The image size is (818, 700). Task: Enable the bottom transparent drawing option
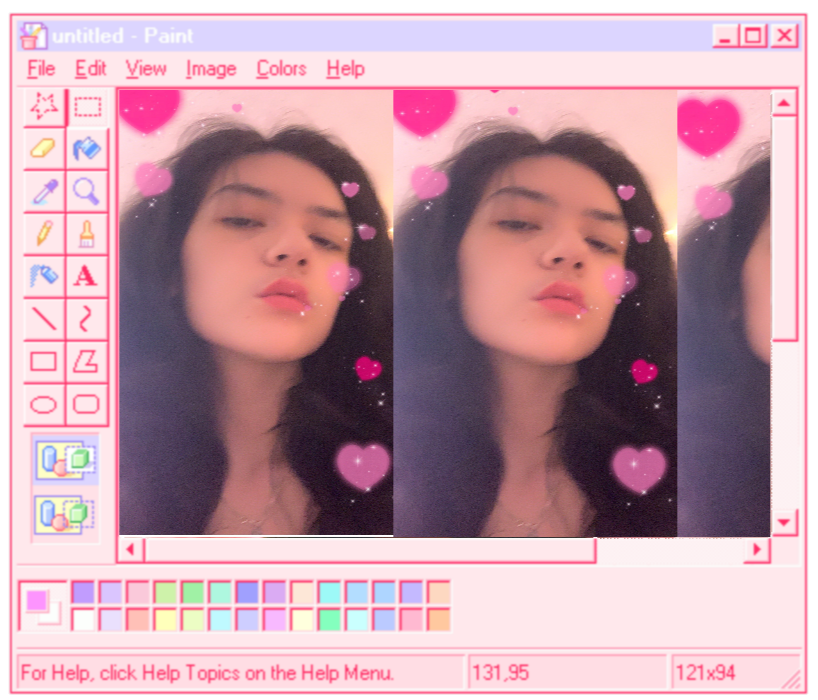[x=65, y=515]
